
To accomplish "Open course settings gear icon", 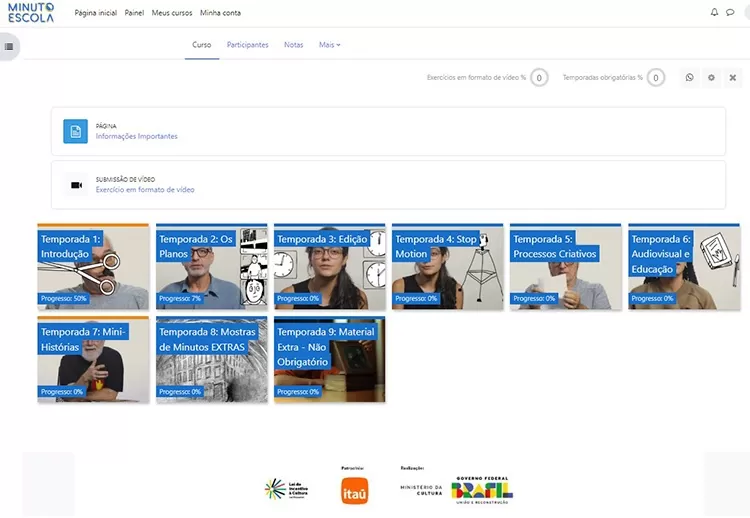I will pyautogui.click(x=711, y=78).
